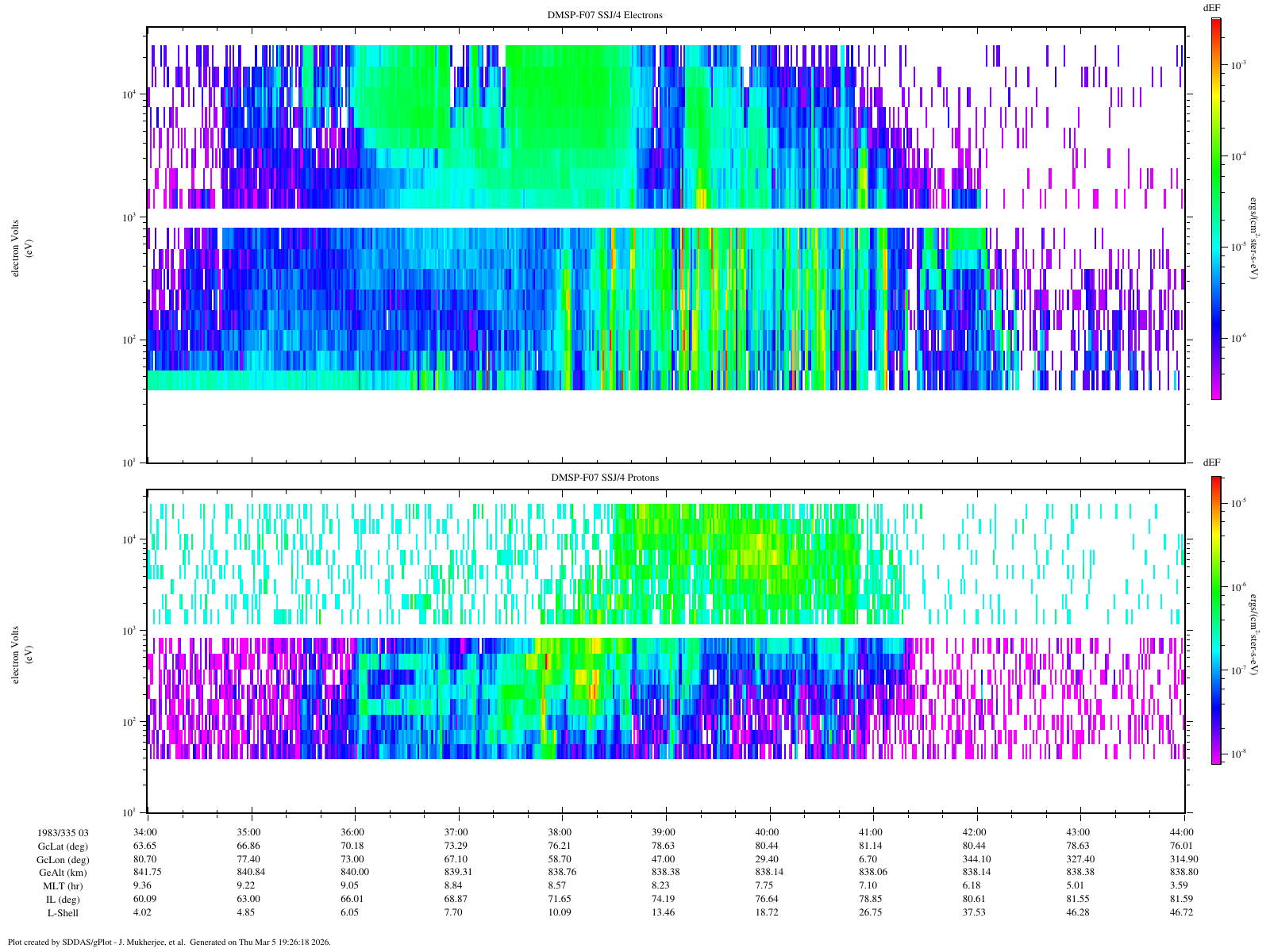Click the Electrons panel dEF color bar
The height and width of the screenshot is (952, 1270).
click(1215, 208)
